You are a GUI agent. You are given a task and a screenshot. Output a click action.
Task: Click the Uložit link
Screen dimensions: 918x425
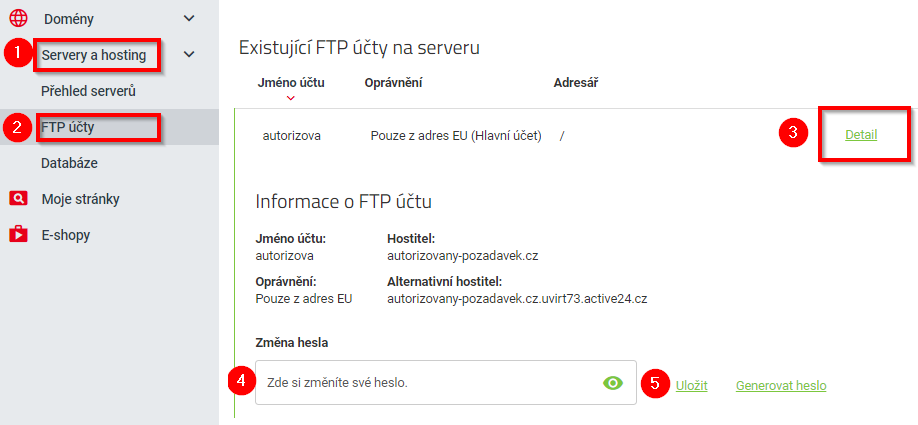(x=691, y=385)
